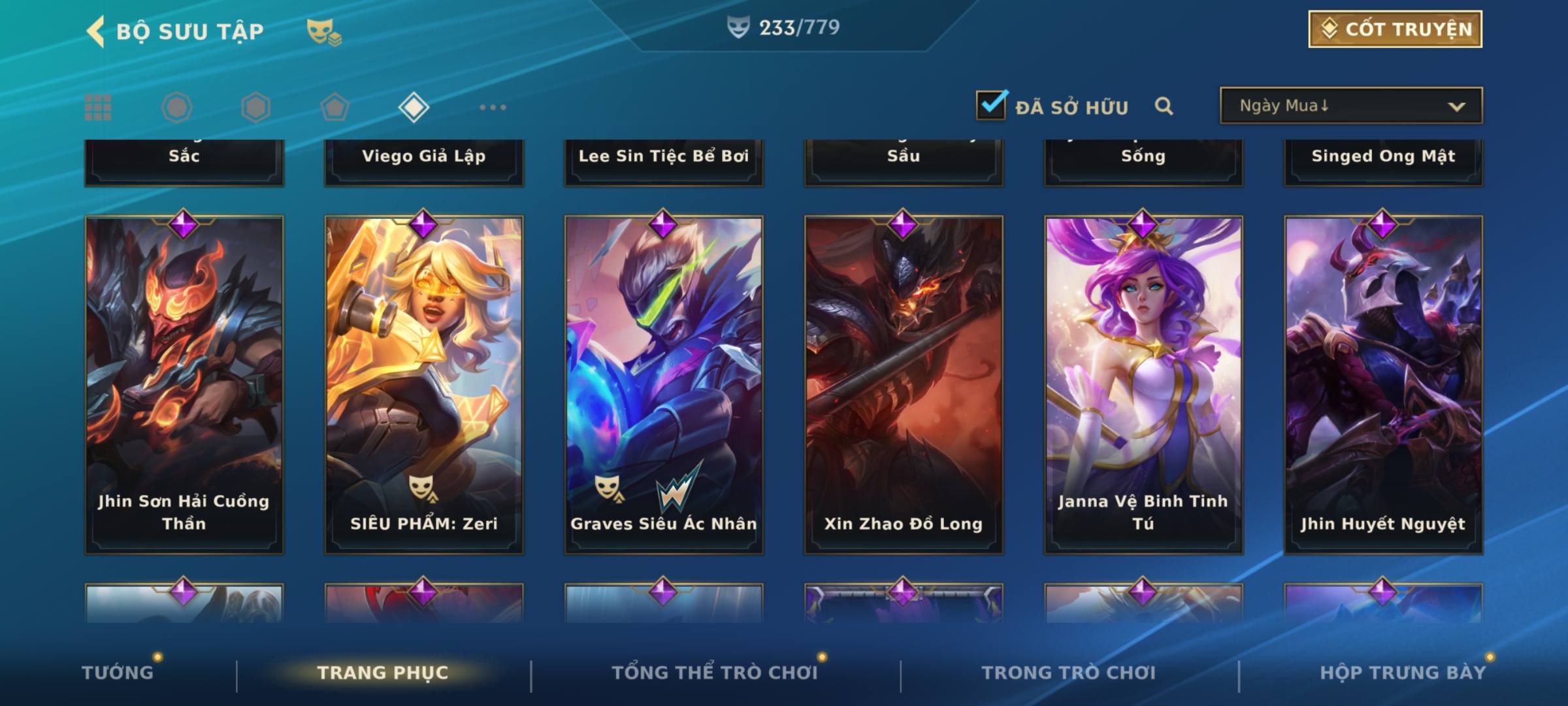1568x706 pixels.
Task: Switch to the Tướng tab
Action: coord(118,673)
